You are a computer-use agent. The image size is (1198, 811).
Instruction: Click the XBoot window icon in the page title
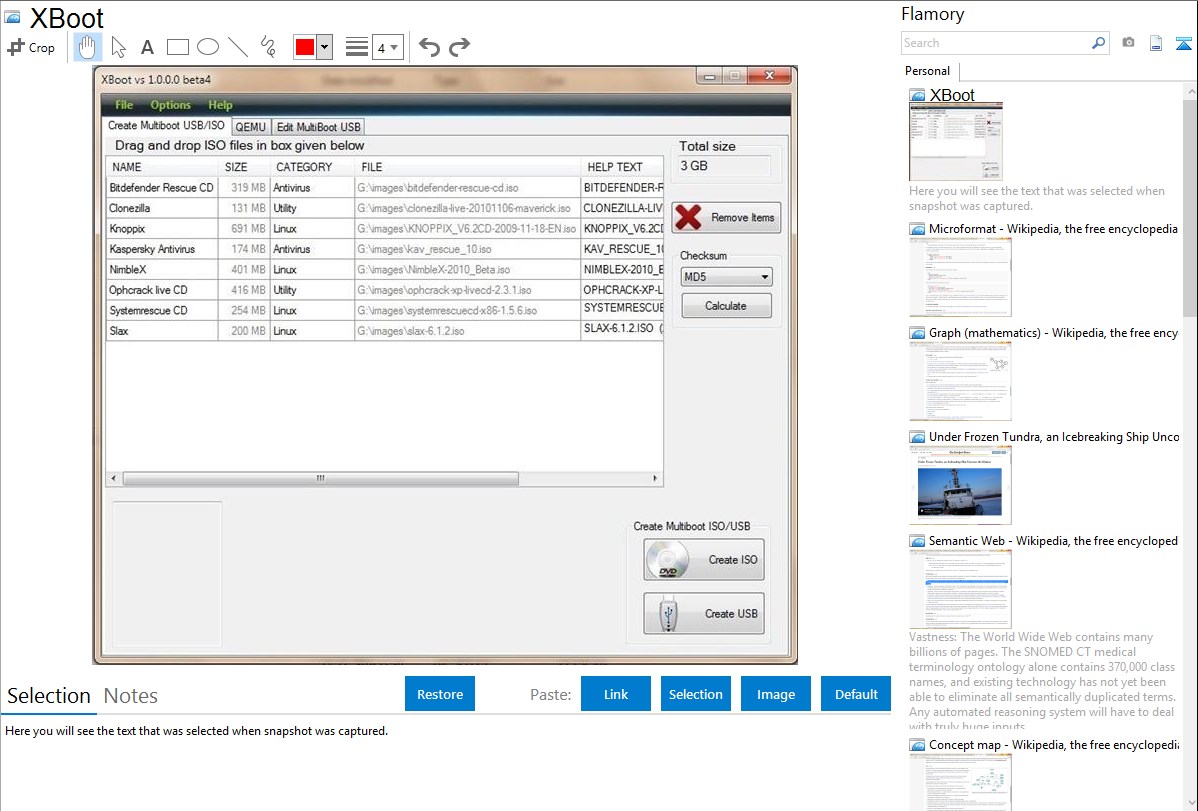(x=12, y=18)
